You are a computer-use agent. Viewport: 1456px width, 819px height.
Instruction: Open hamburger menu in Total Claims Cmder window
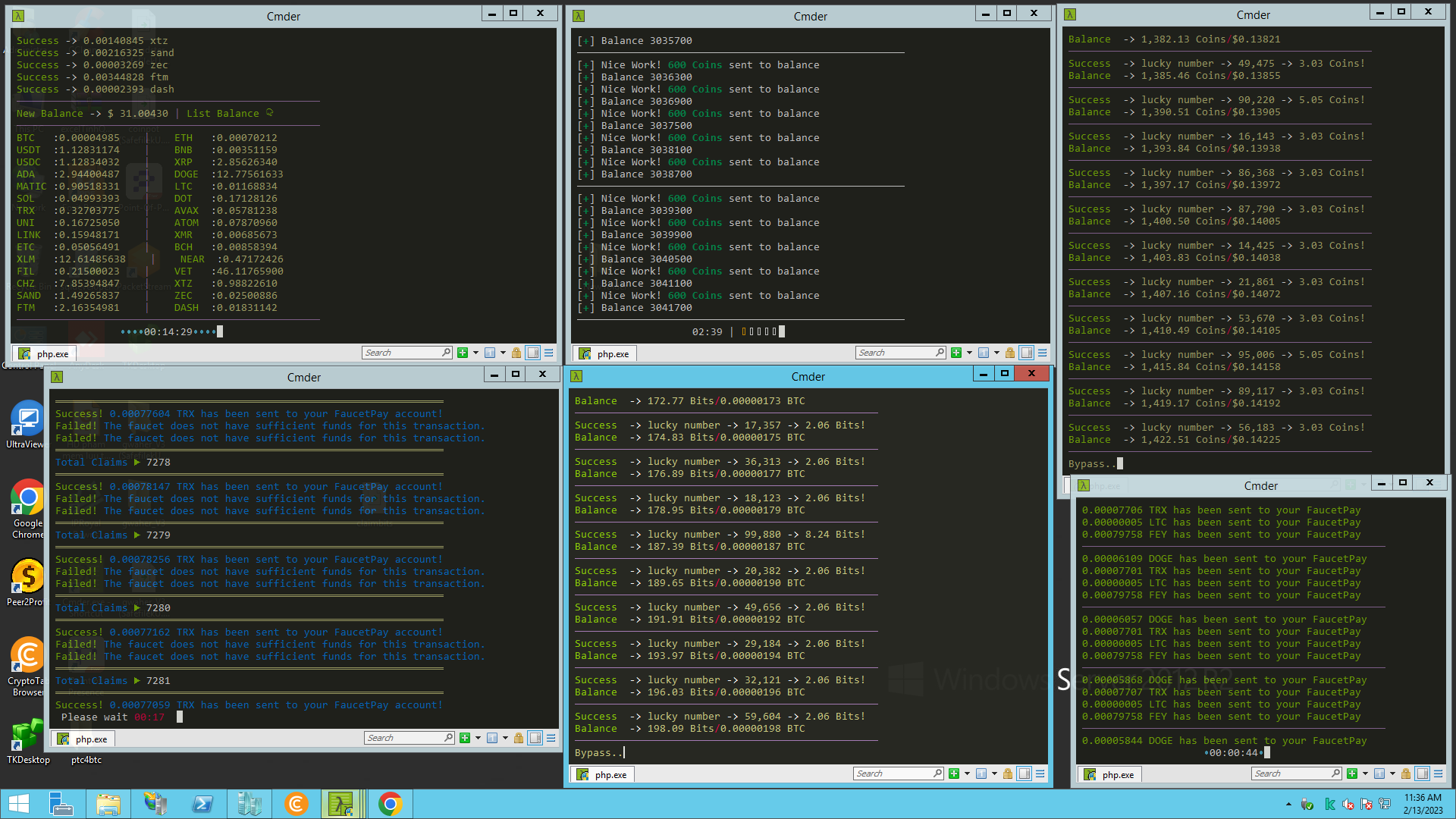click(x=551, y=738)
